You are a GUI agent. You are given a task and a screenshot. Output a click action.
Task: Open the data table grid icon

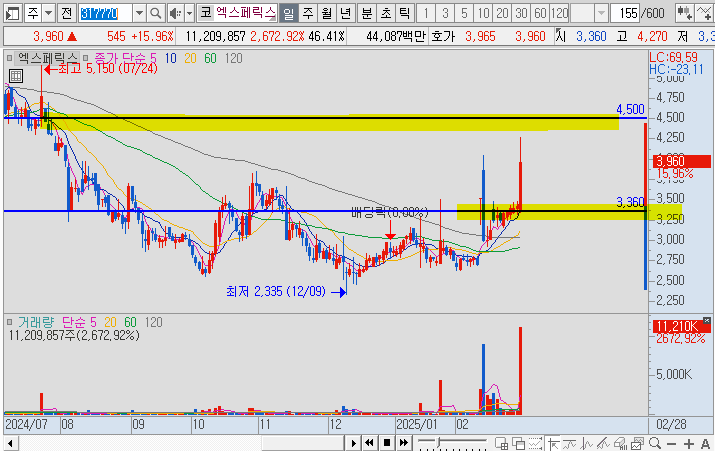tap(16, 76)
